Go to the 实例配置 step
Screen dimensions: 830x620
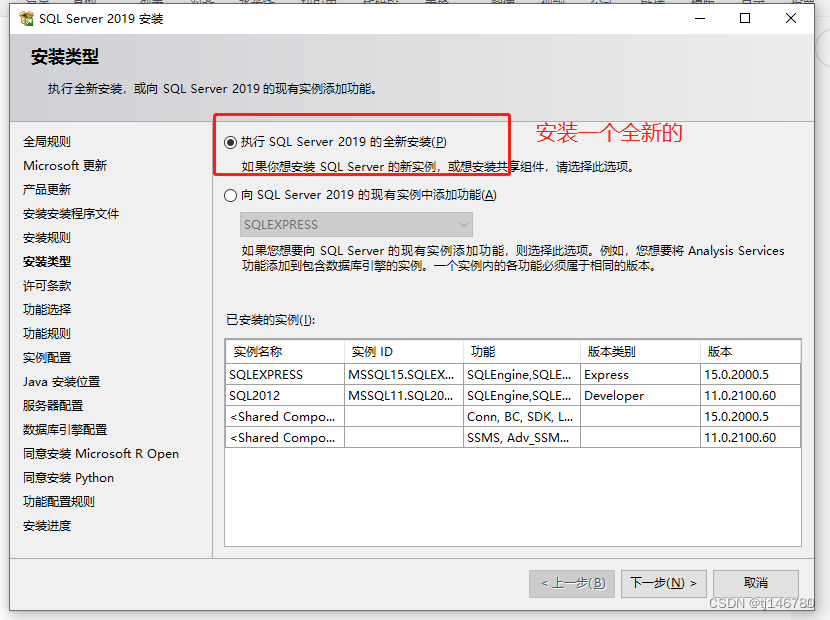(x=47, y=358)
